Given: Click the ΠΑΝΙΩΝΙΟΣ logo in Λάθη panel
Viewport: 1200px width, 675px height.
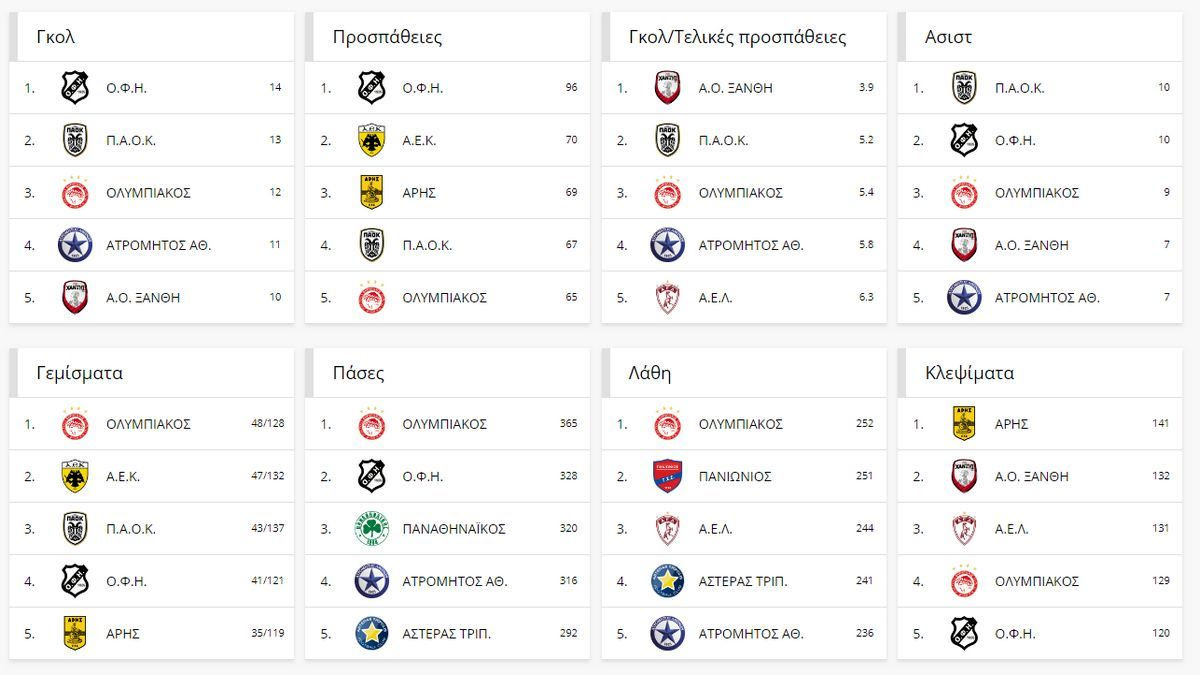Looking at the screenshot, I should 667,477.
